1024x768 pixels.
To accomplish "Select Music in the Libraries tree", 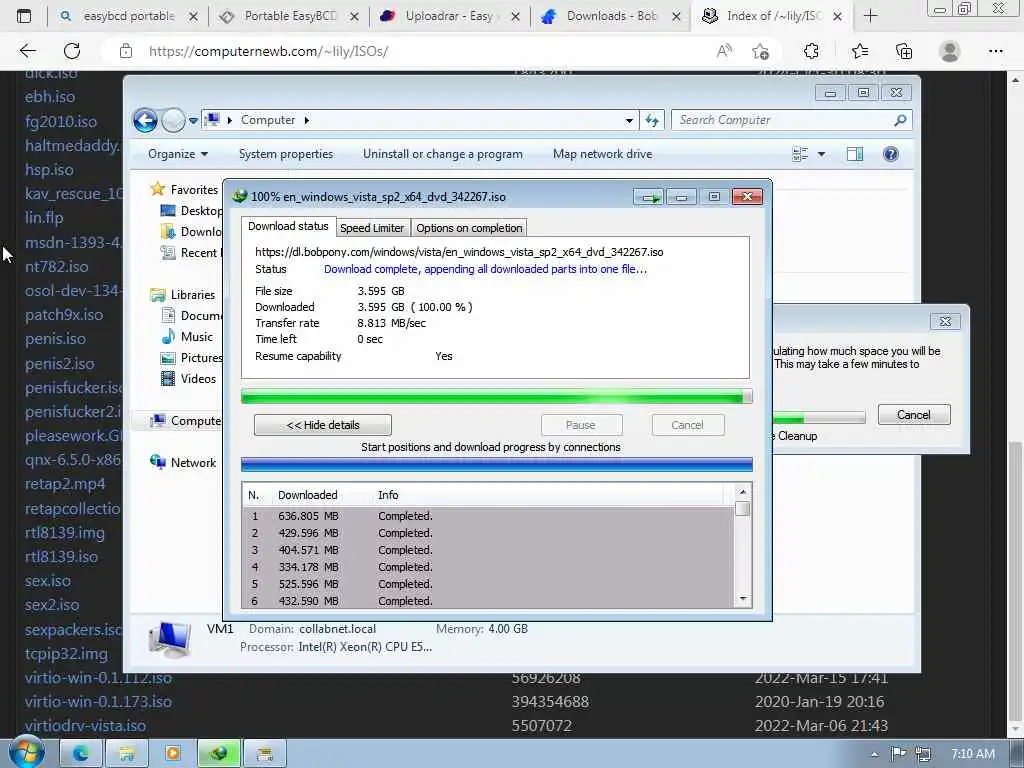I will 187,337.
